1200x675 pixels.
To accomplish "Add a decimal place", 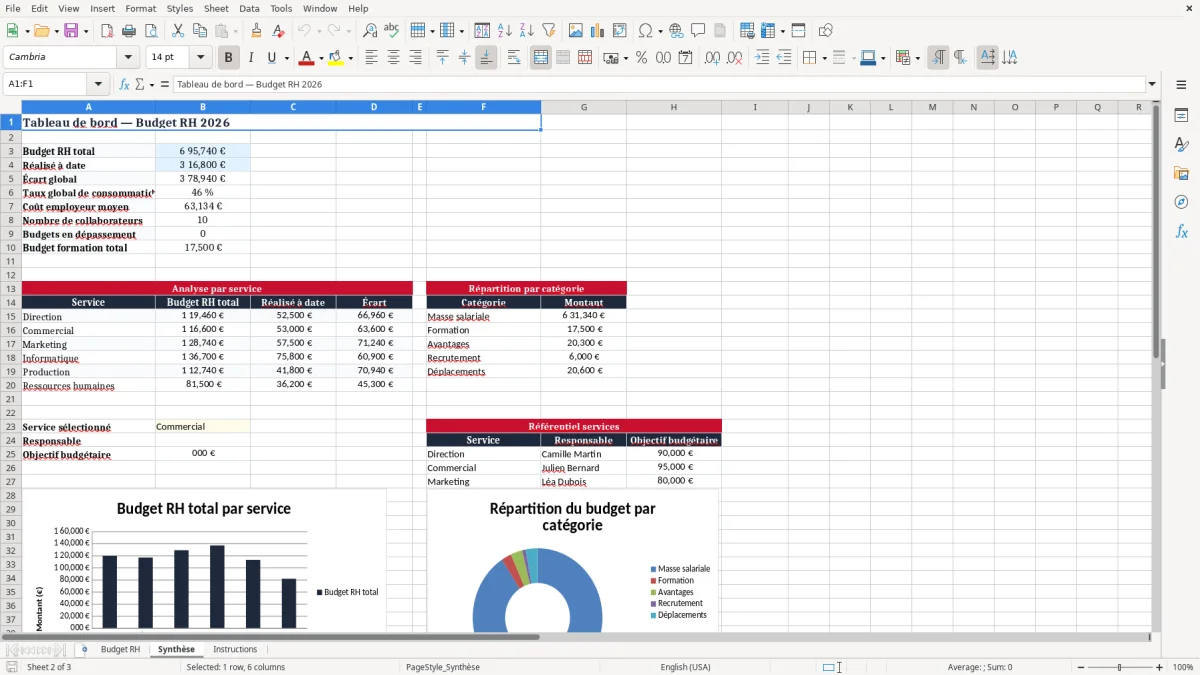I will pos(713,58).
